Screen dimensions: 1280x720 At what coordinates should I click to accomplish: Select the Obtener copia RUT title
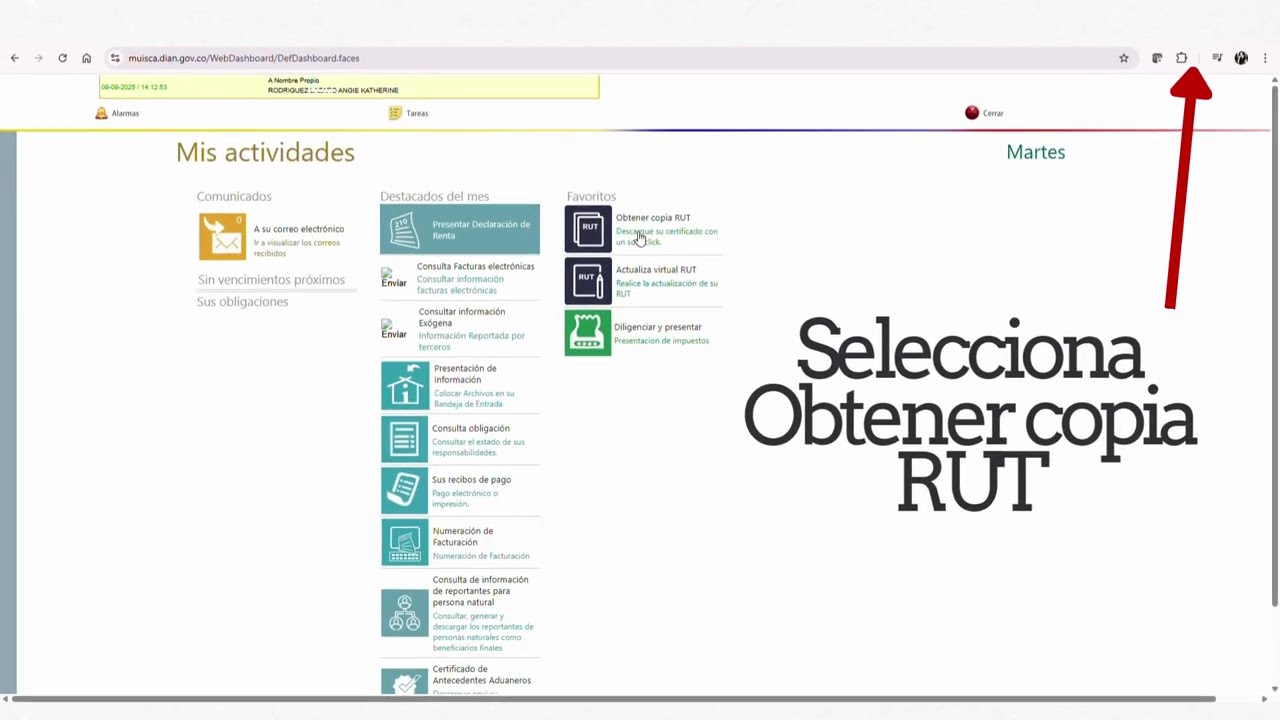[653, 218]
